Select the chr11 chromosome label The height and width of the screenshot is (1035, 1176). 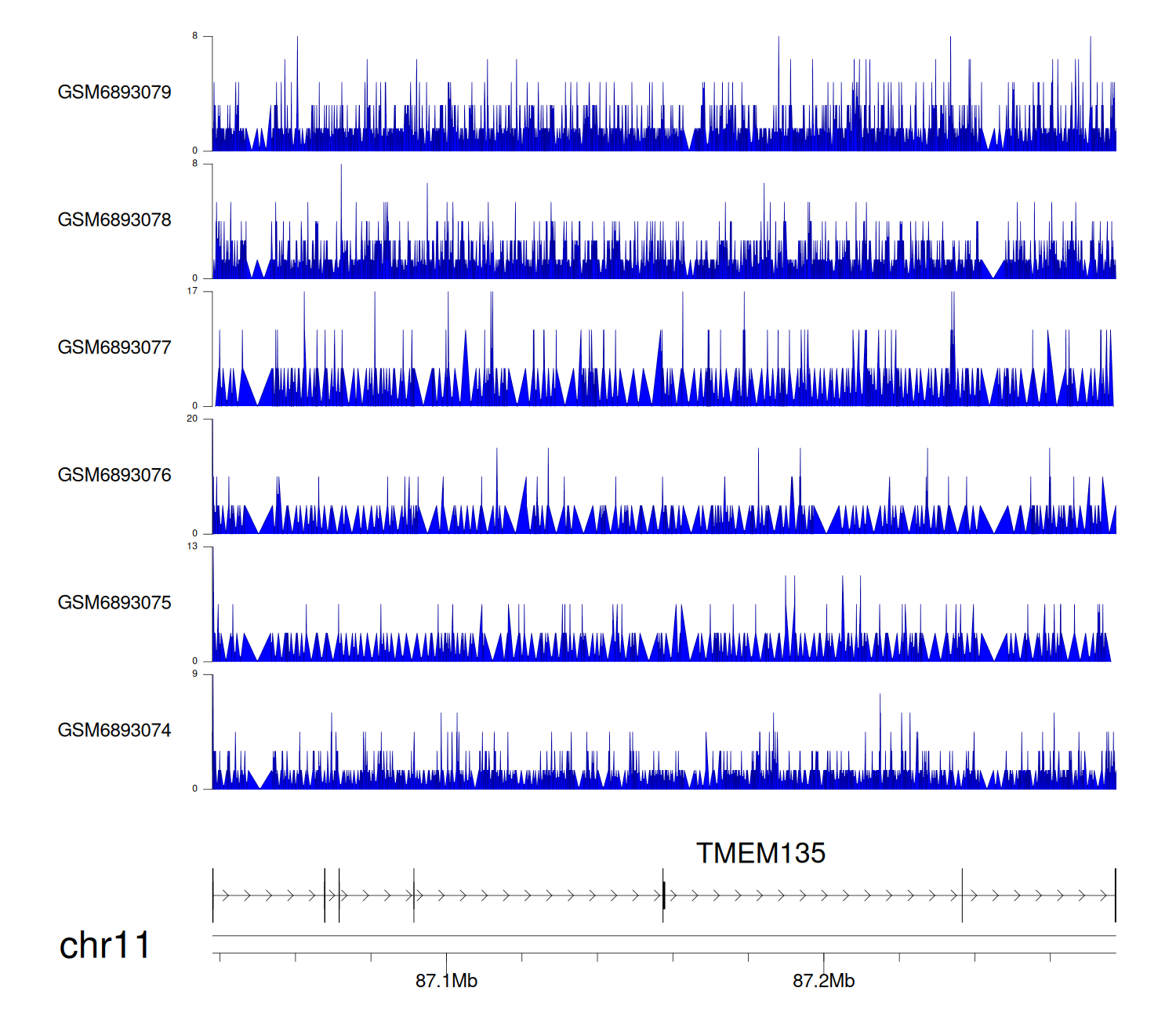pos(104,945)
